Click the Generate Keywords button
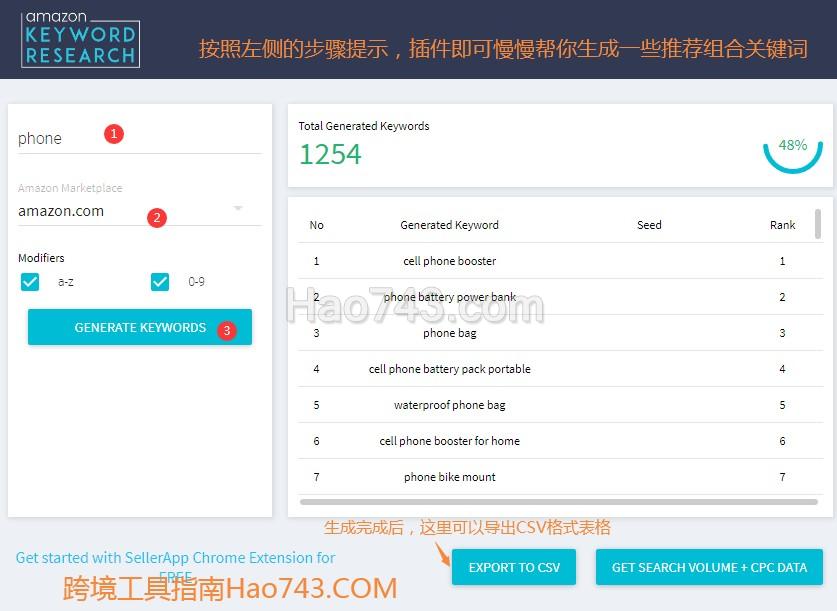This screenshot has height=611, width=837. 140,327
